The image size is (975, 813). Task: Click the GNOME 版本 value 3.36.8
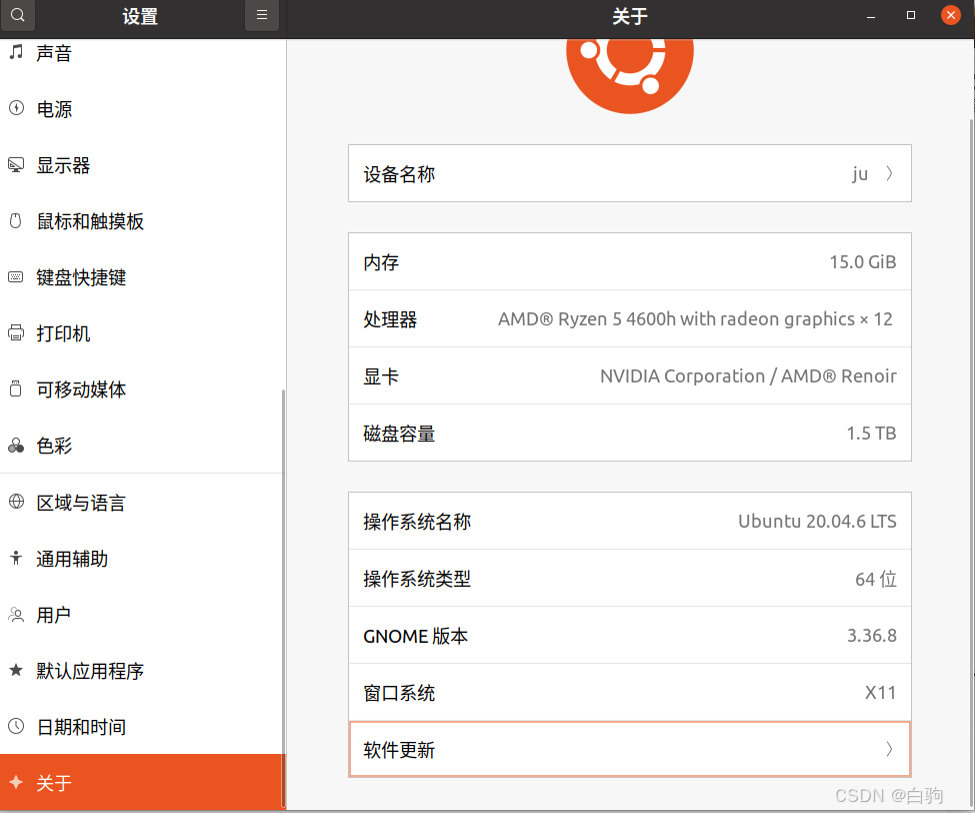pos(872,636)
